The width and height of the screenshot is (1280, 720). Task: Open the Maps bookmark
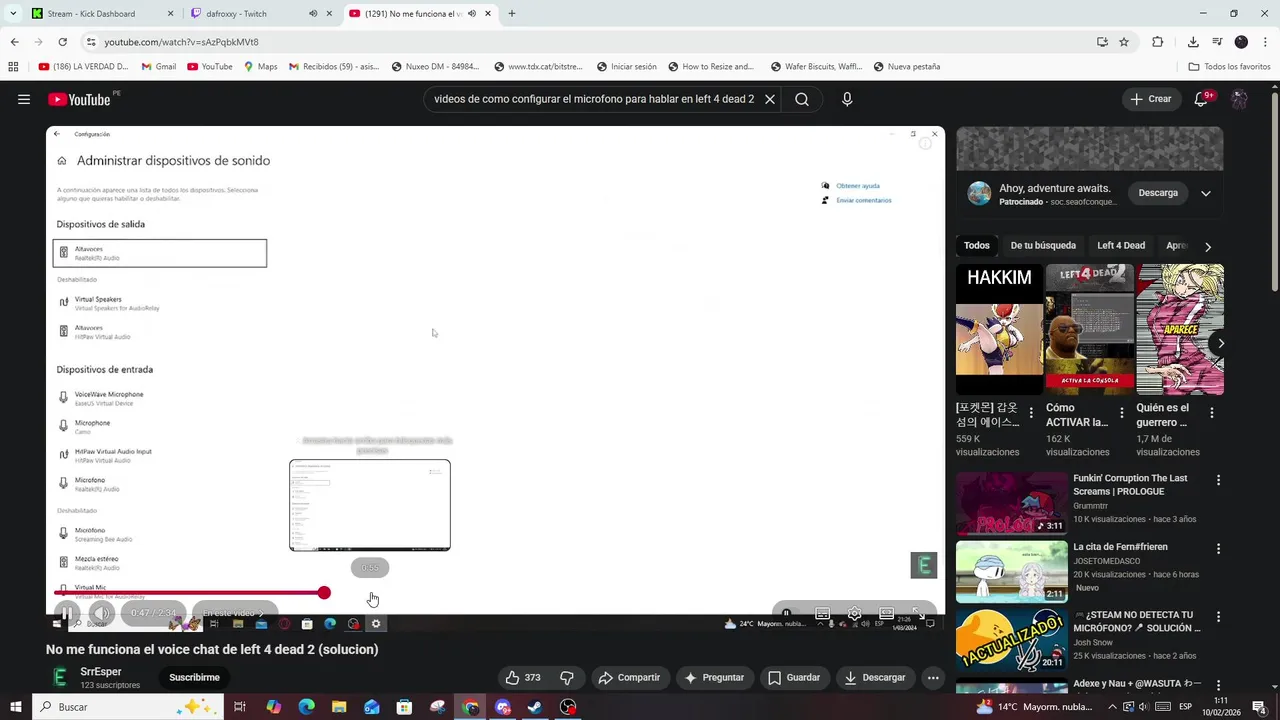pos(260,67)
